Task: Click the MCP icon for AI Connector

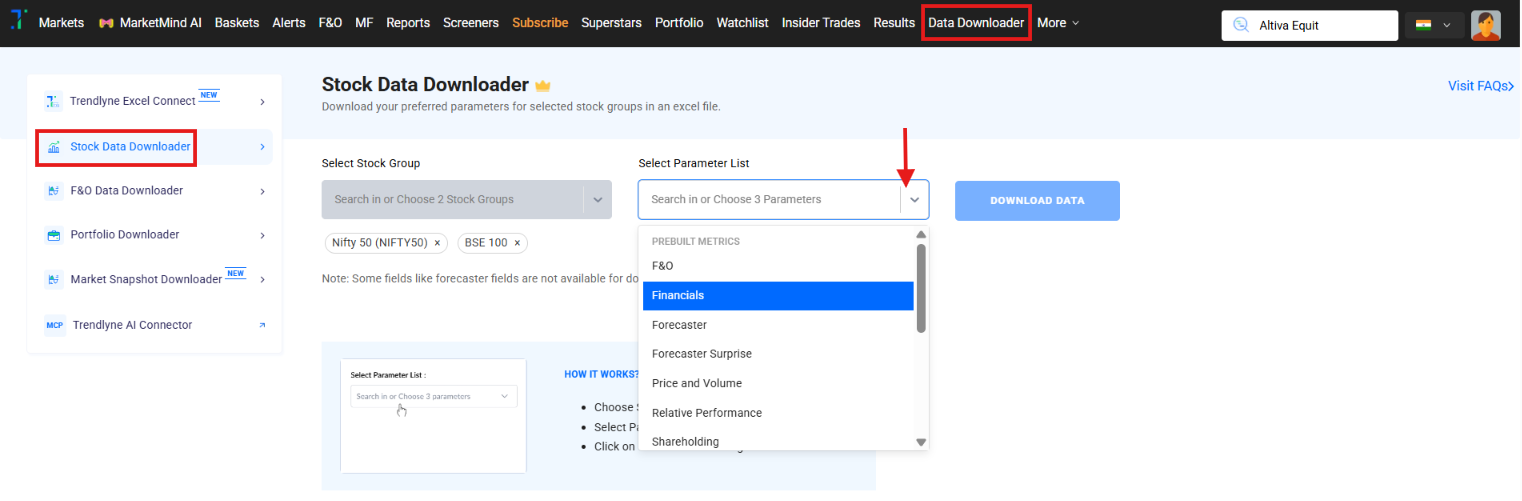Action: click(x=54, y=325)
